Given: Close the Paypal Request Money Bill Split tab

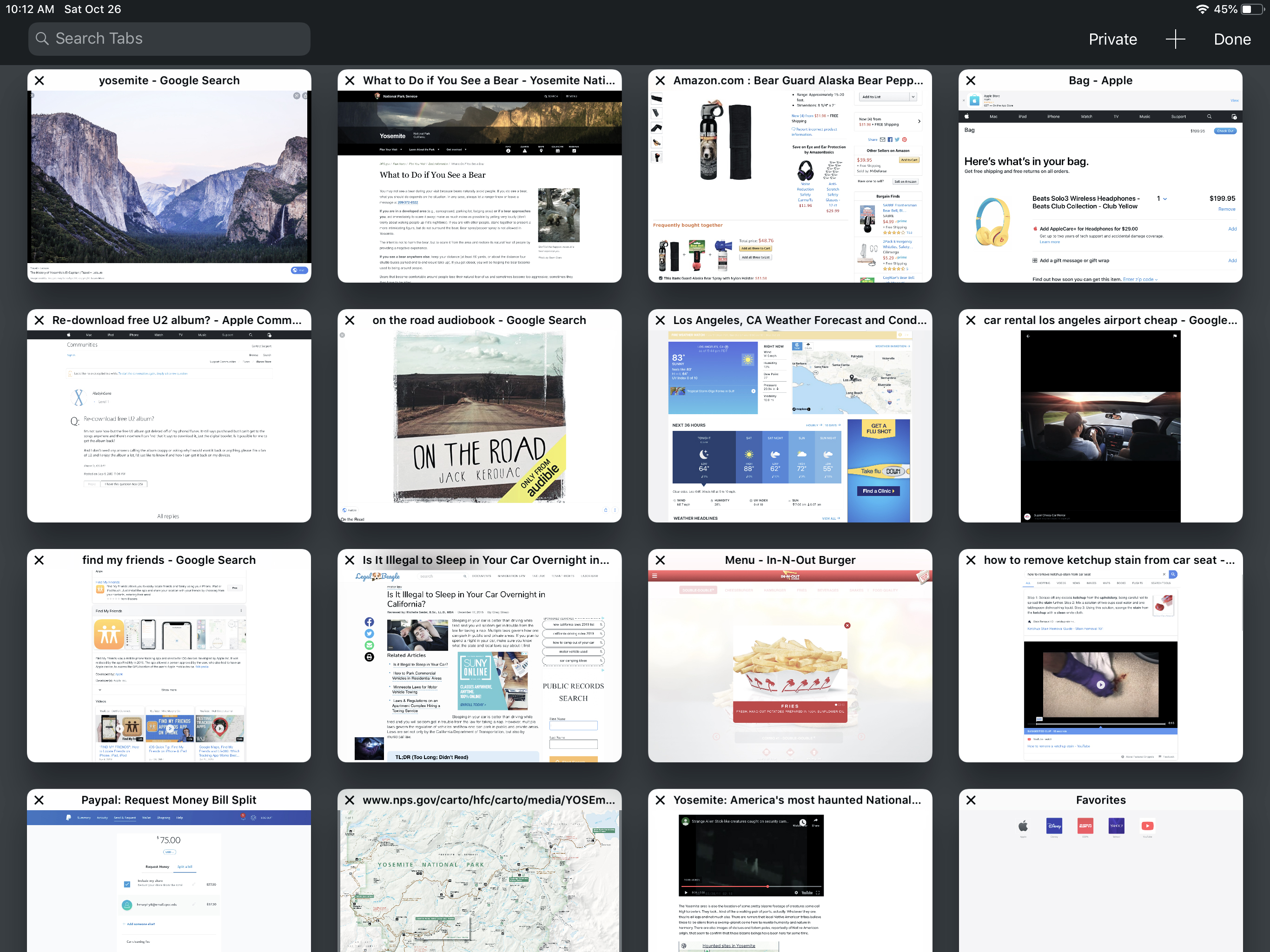Looking at the screenshot, I should point(40,800).
